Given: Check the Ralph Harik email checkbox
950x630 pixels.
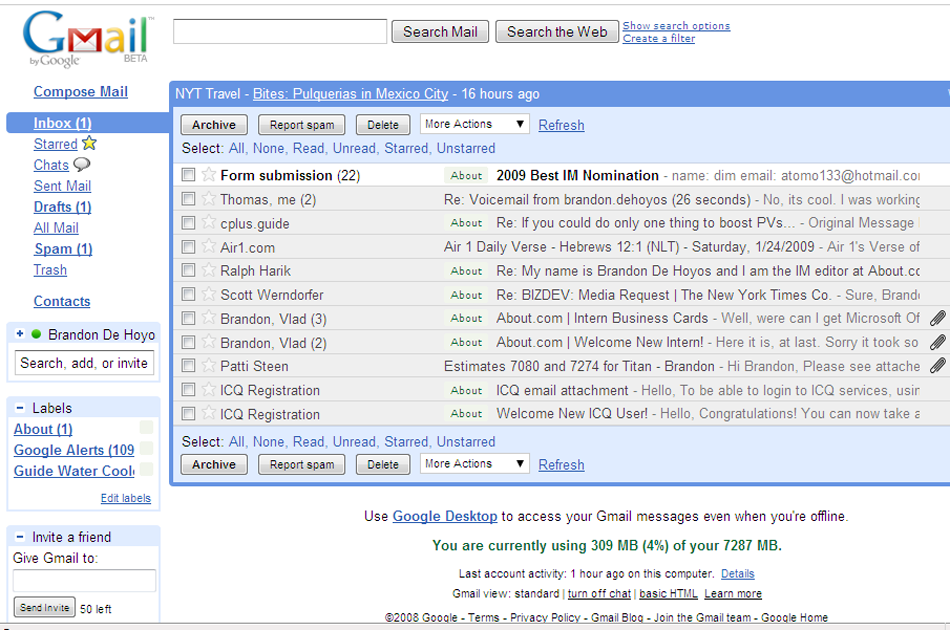Looking at the screenshot, I should (188, 270).
